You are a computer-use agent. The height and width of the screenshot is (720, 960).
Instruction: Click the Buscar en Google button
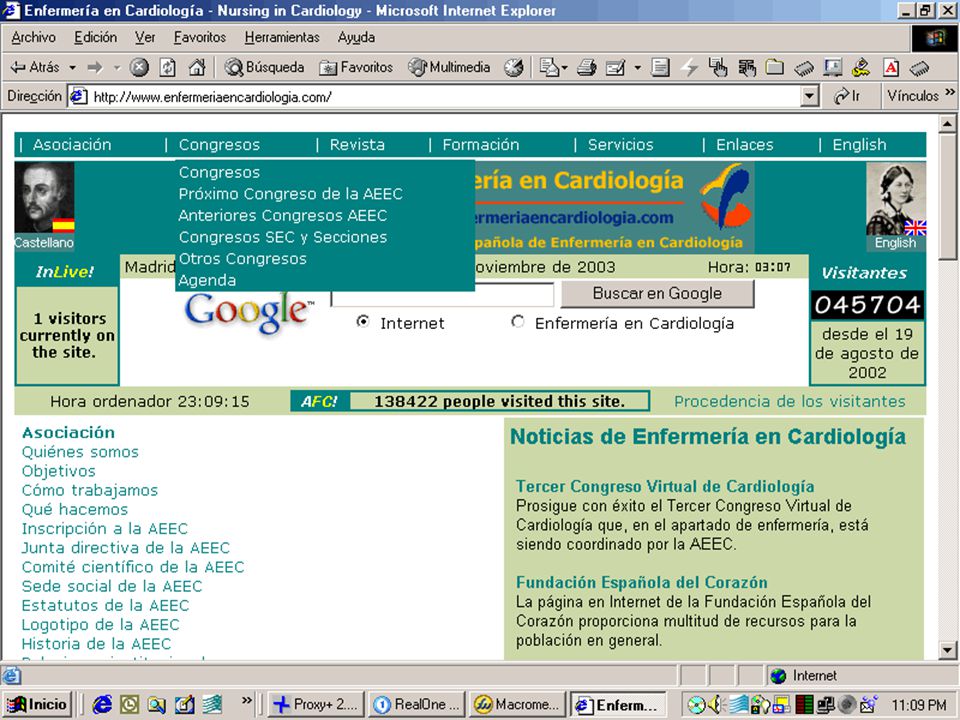658,294
